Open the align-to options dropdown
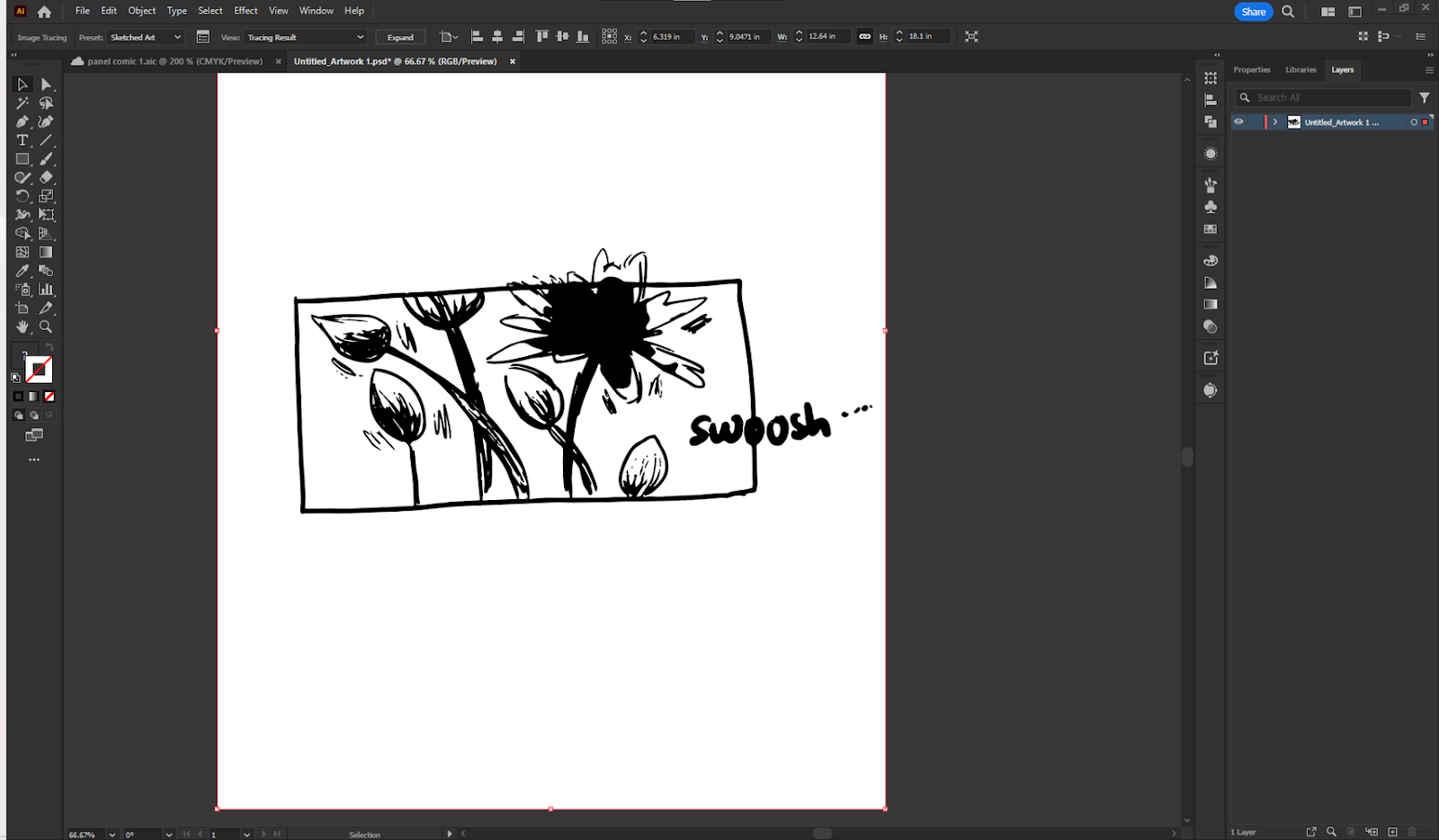 point(449,37)
